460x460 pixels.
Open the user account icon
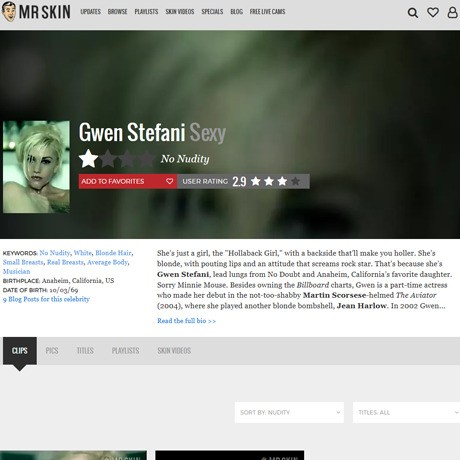452,12
